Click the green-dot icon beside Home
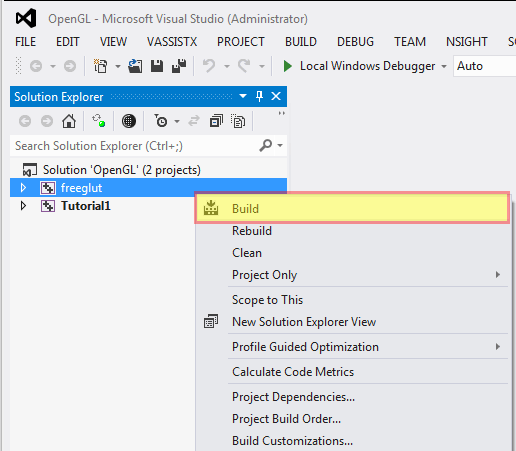Image resolution: width=516 pixels, height=451 pixels. (x=99, y=121)
